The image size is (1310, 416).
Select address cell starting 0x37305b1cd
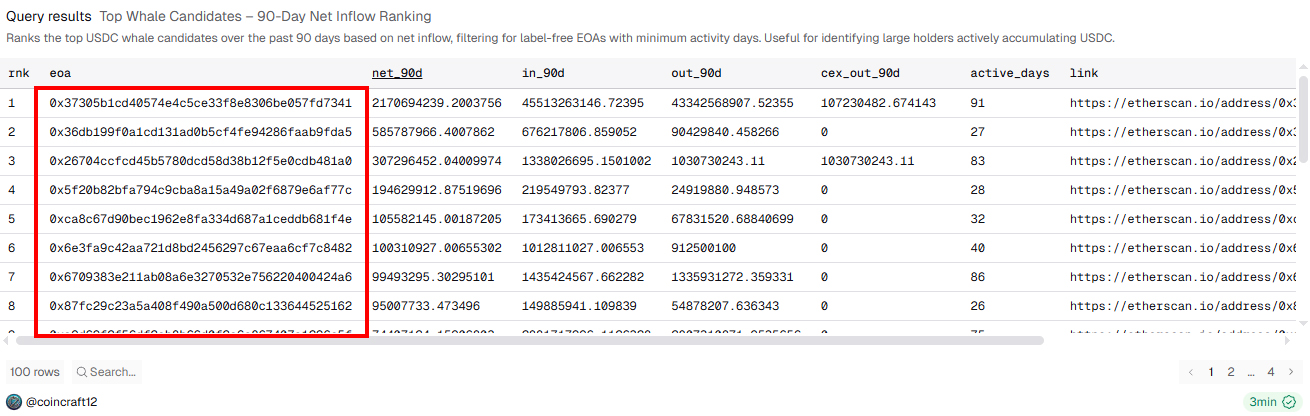[x=200, y=103]
